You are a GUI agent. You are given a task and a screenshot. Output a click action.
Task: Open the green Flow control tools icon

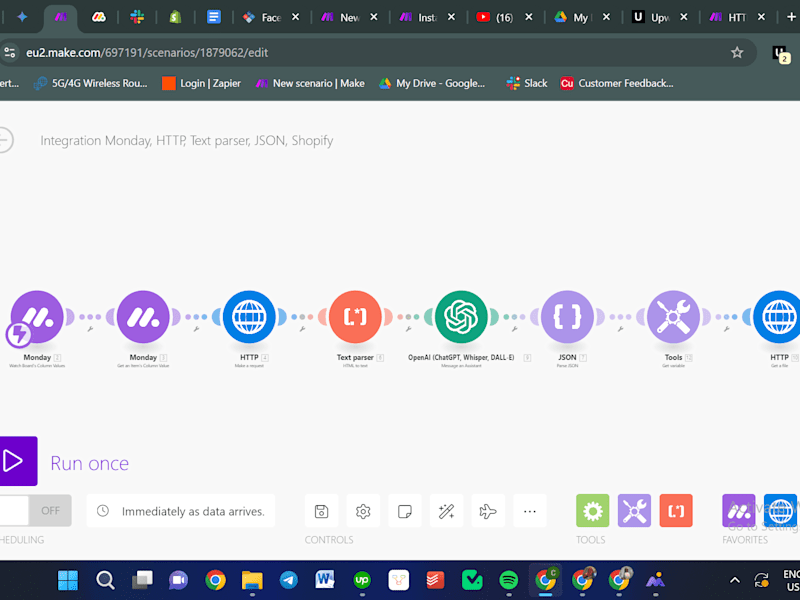[x=593, y=510]
